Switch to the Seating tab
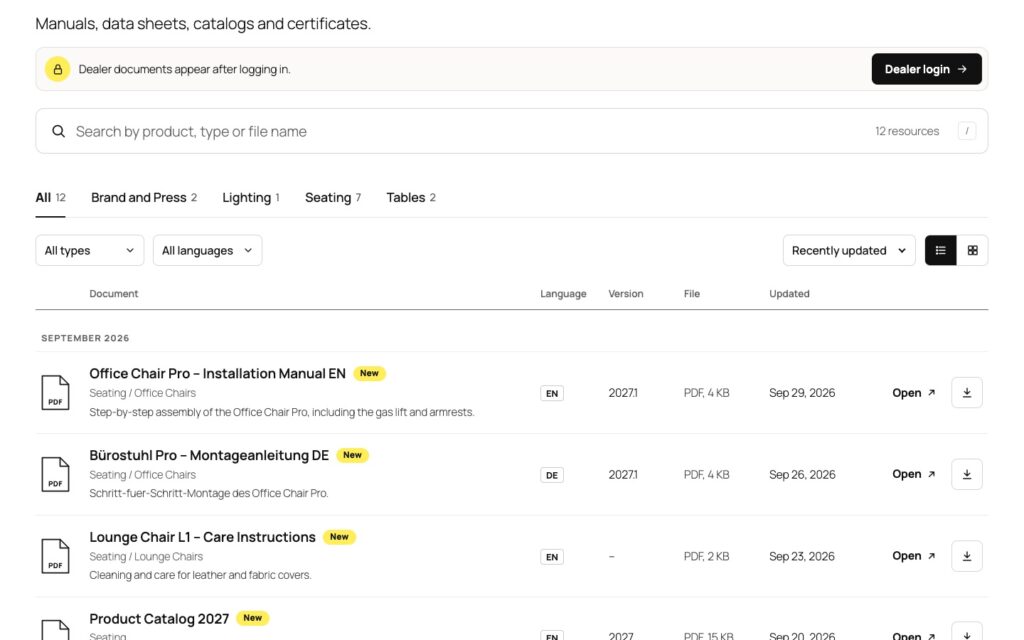The image size is (1024, 640). point(333,197)
